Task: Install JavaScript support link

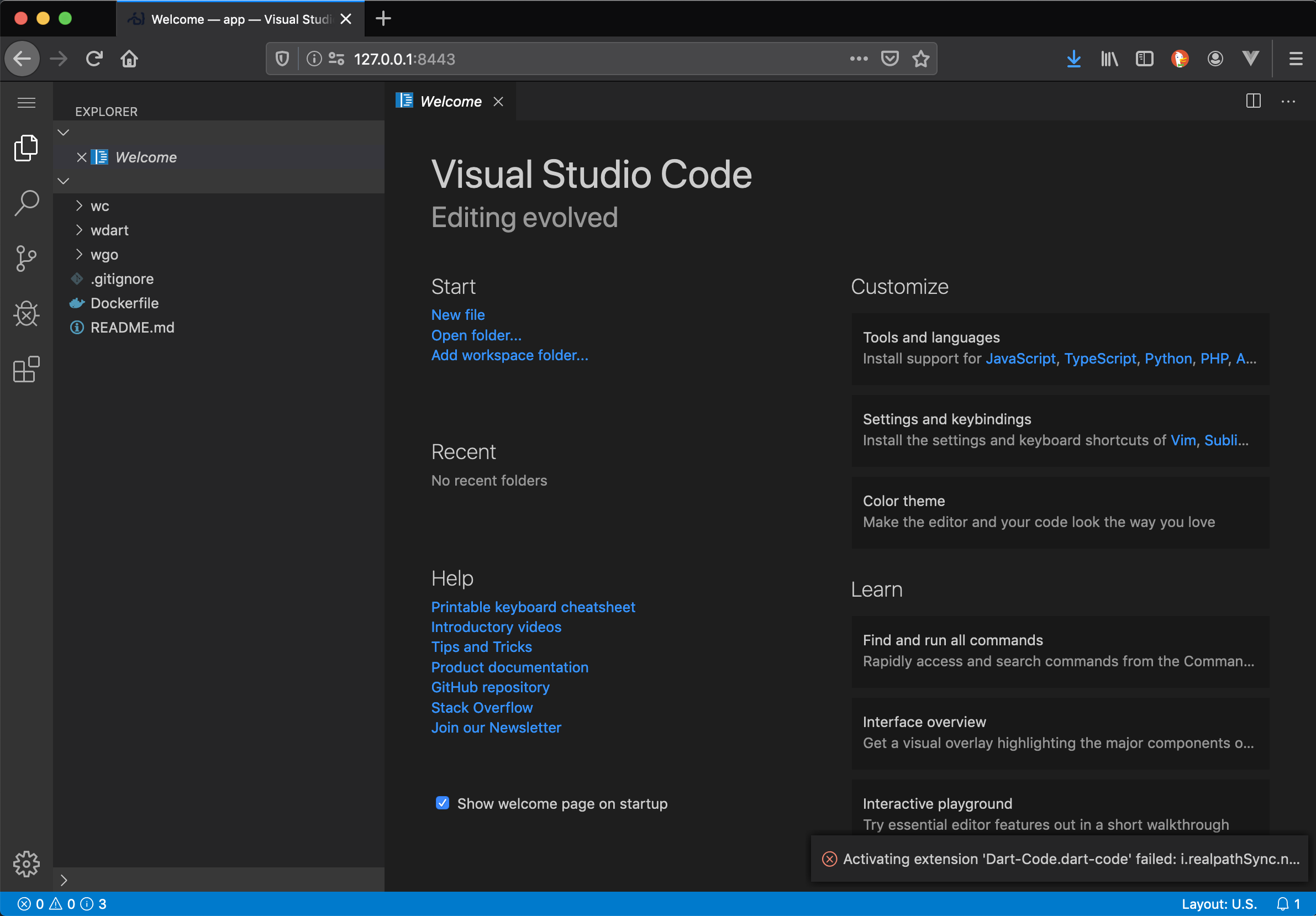Action: tap(1020, 358)
